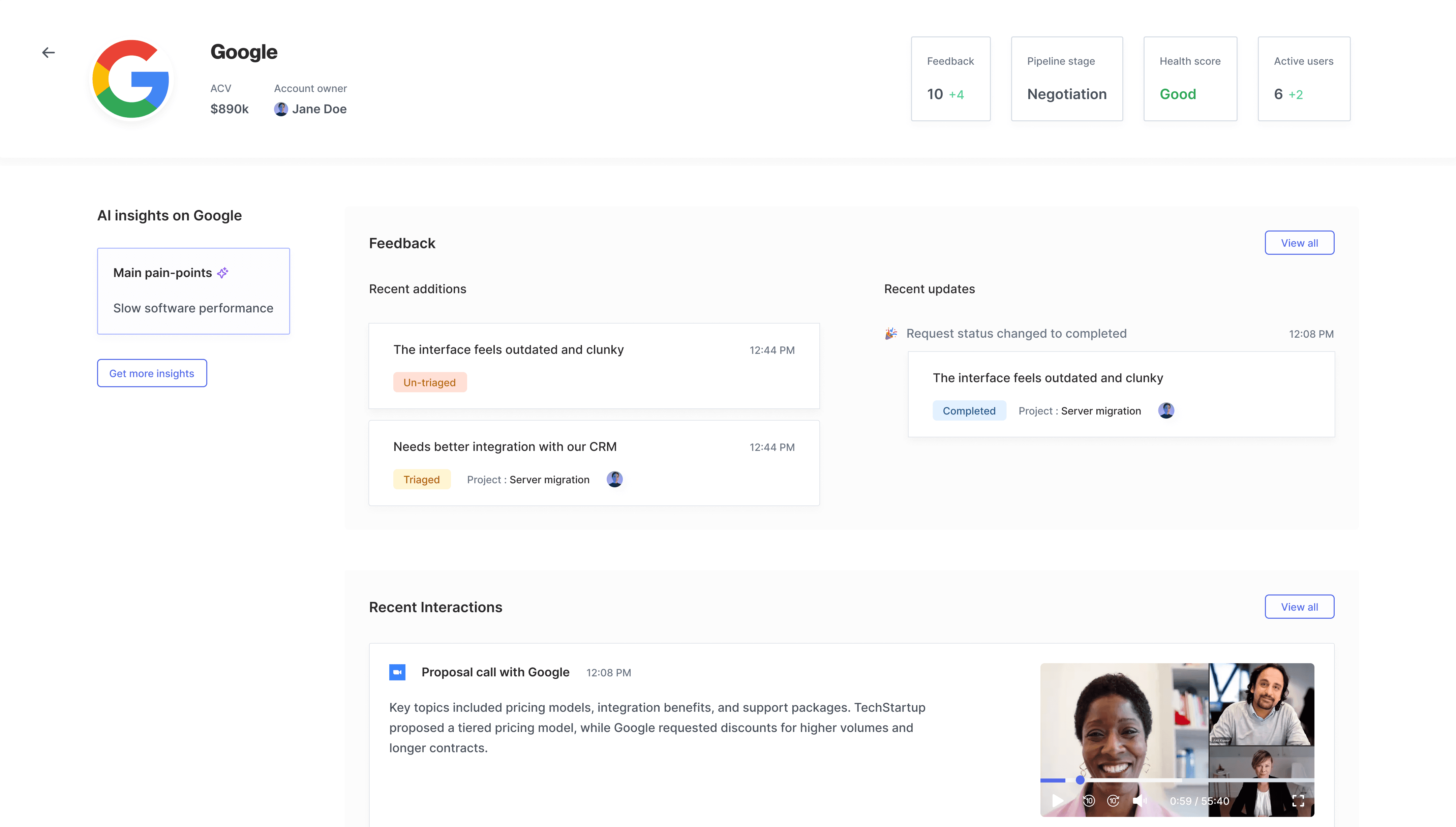
Task: Click the Jane Doe account owner name
Action: [319, 109]
